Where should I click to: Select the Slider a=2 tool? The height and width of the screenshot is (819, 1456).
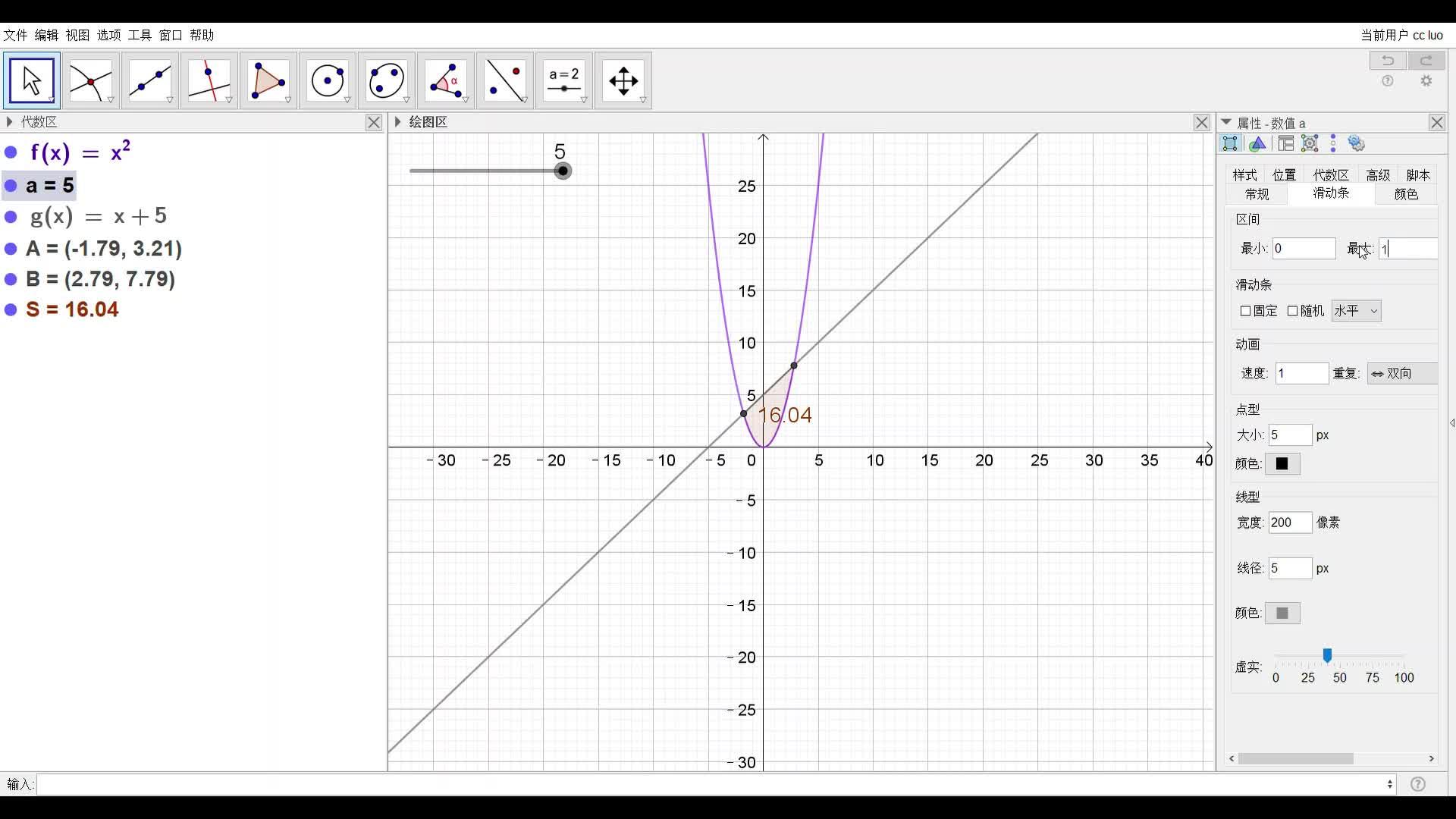coord(564,80)
